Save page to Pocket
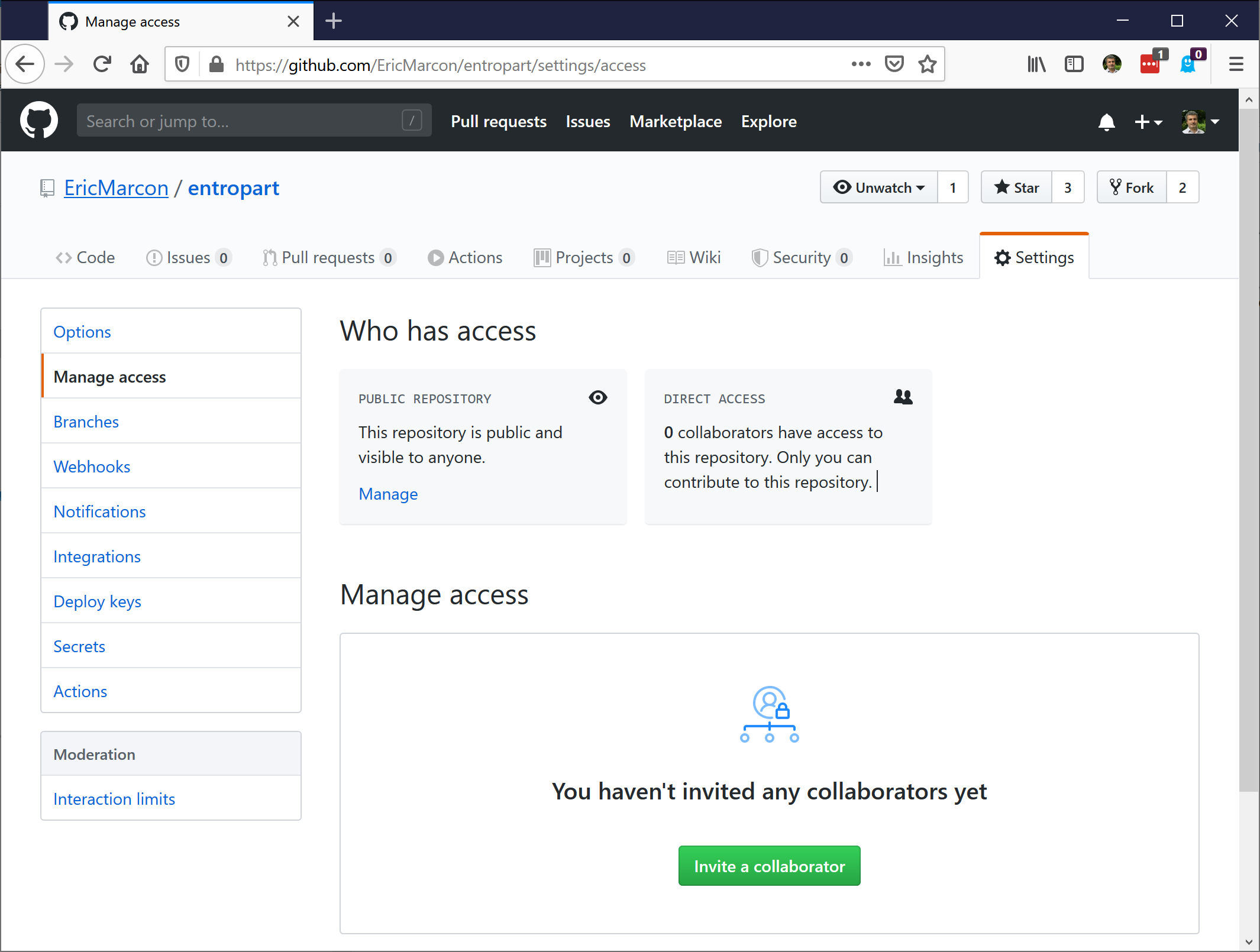The width and height of the screenshot is (1260, 952). point(894,64)
